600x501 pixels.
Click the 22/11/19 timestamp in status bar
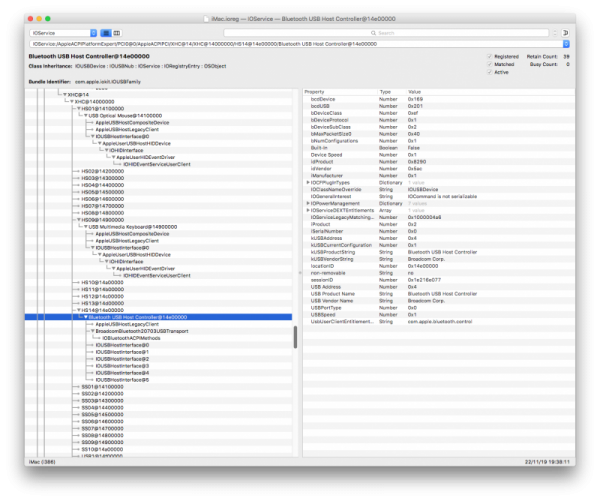tap(547, 462)
